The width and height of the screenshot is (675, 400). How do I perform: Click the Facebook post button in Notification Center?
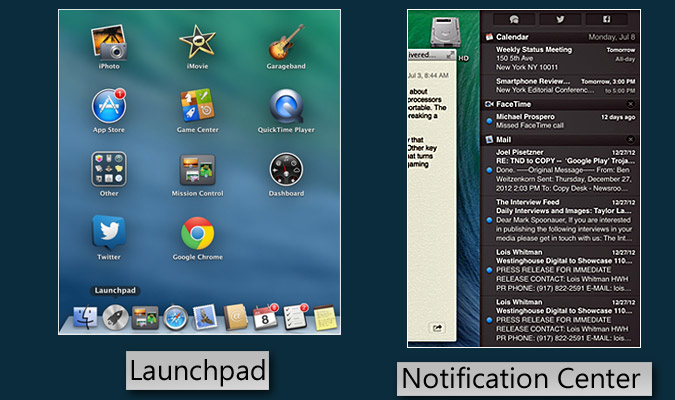607,19
